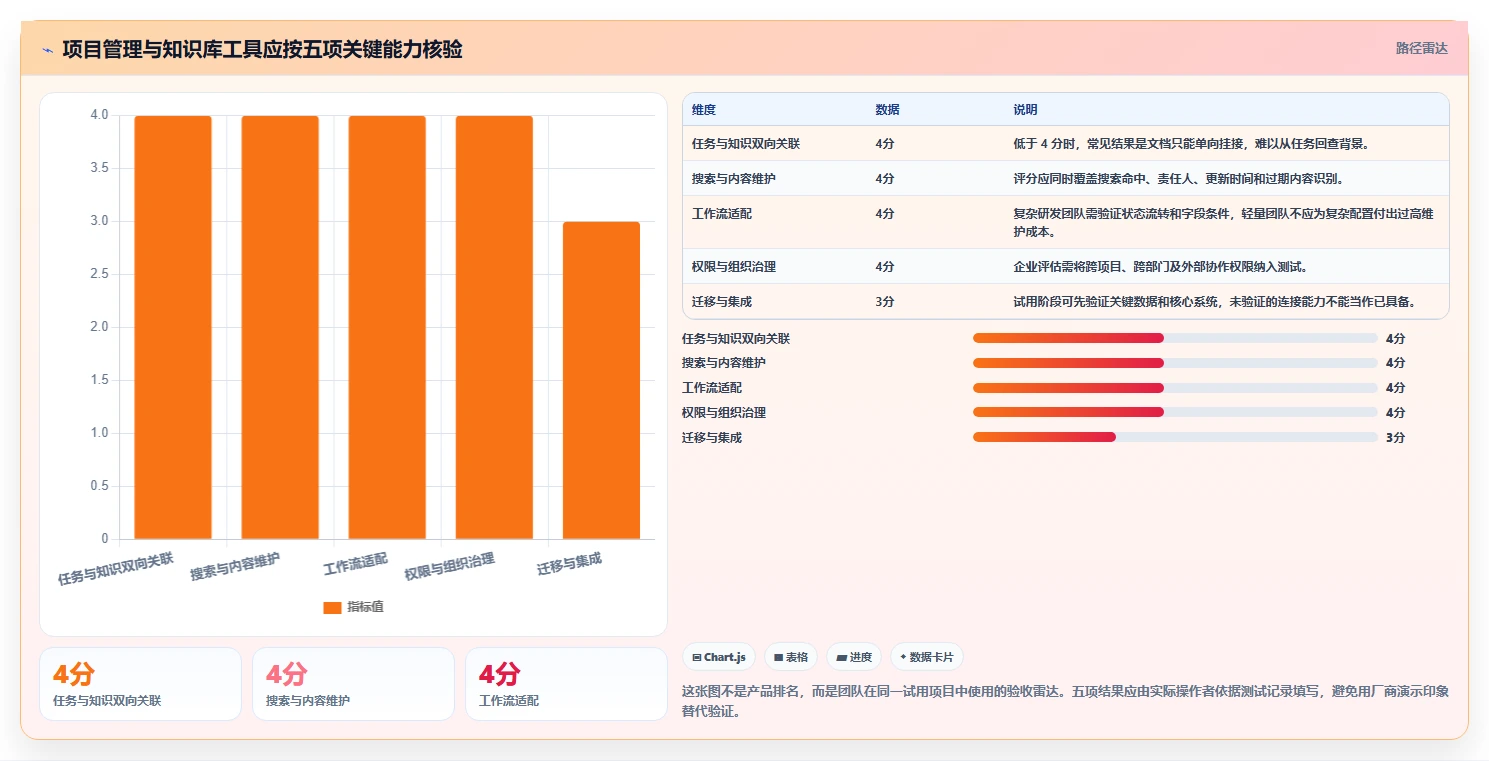Click the 搜索与内容维护 label on the chart axis
The height and width of the screenshot is (761, 1489).
235,566
